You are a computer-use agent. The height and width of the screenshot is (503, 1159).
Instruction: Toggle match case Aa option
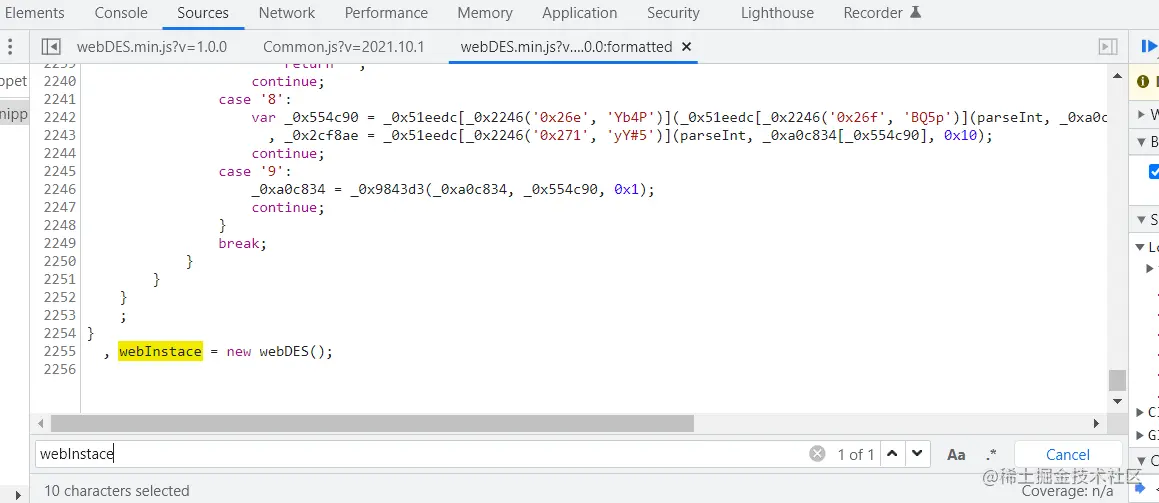pos(956,454)
